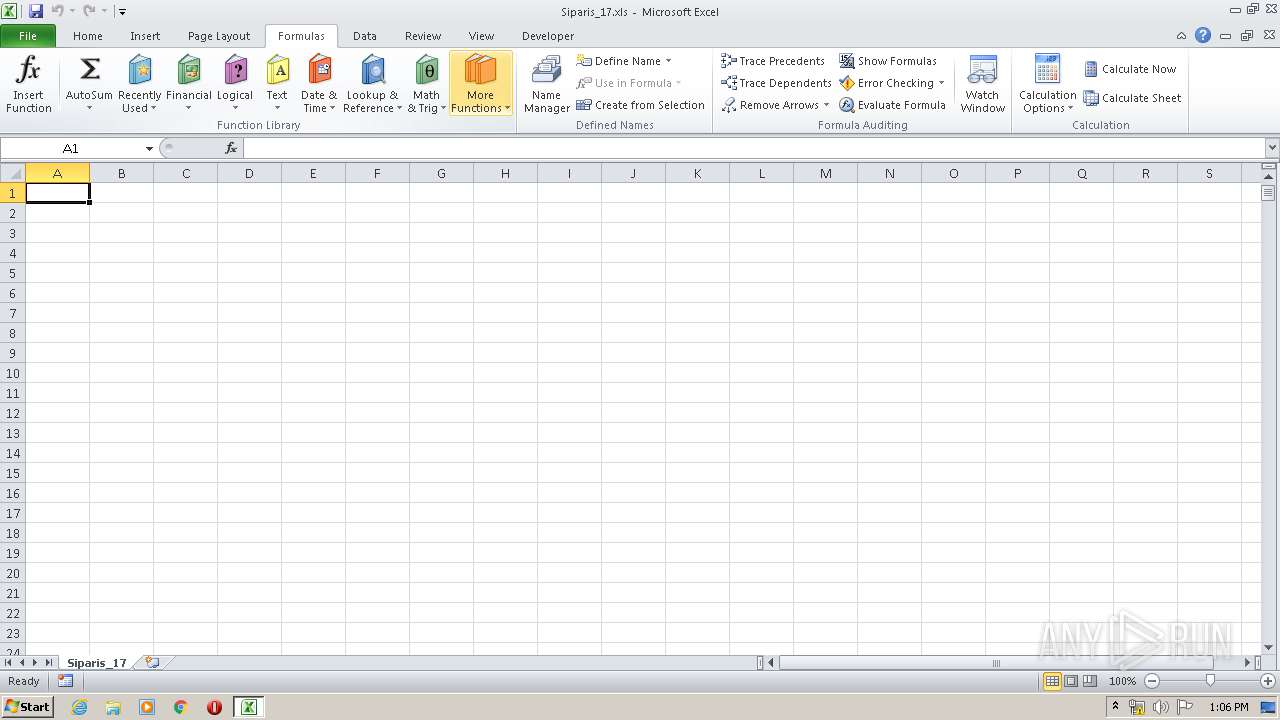The width and height of the screenshot is (1280, 720).
Task: Switch to the View tab
Action: pyautogui.click(x=481, y=36)
